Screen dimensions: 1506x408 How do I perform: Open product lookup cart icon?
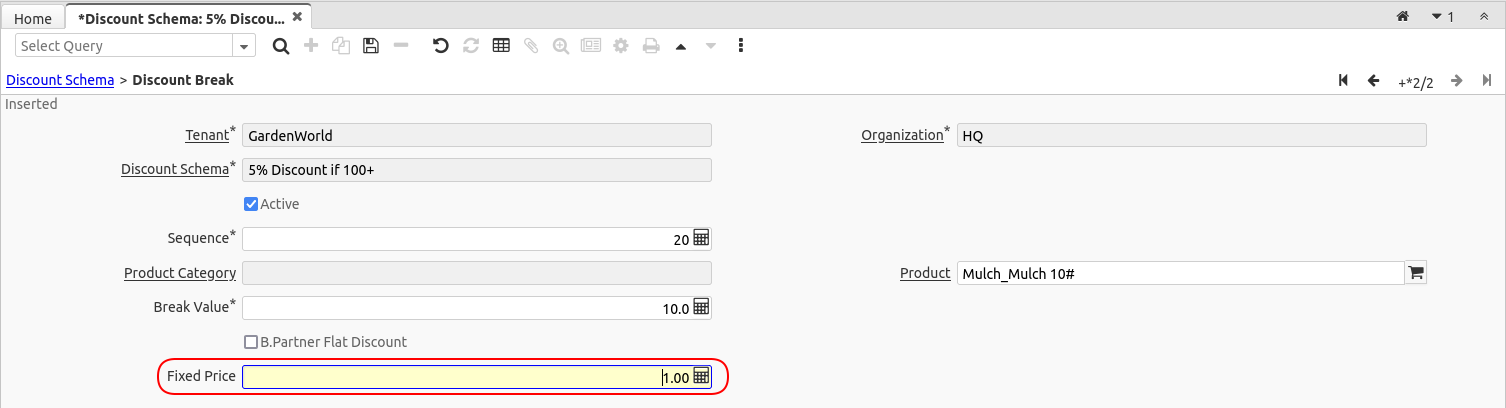tap(1416, 273)
